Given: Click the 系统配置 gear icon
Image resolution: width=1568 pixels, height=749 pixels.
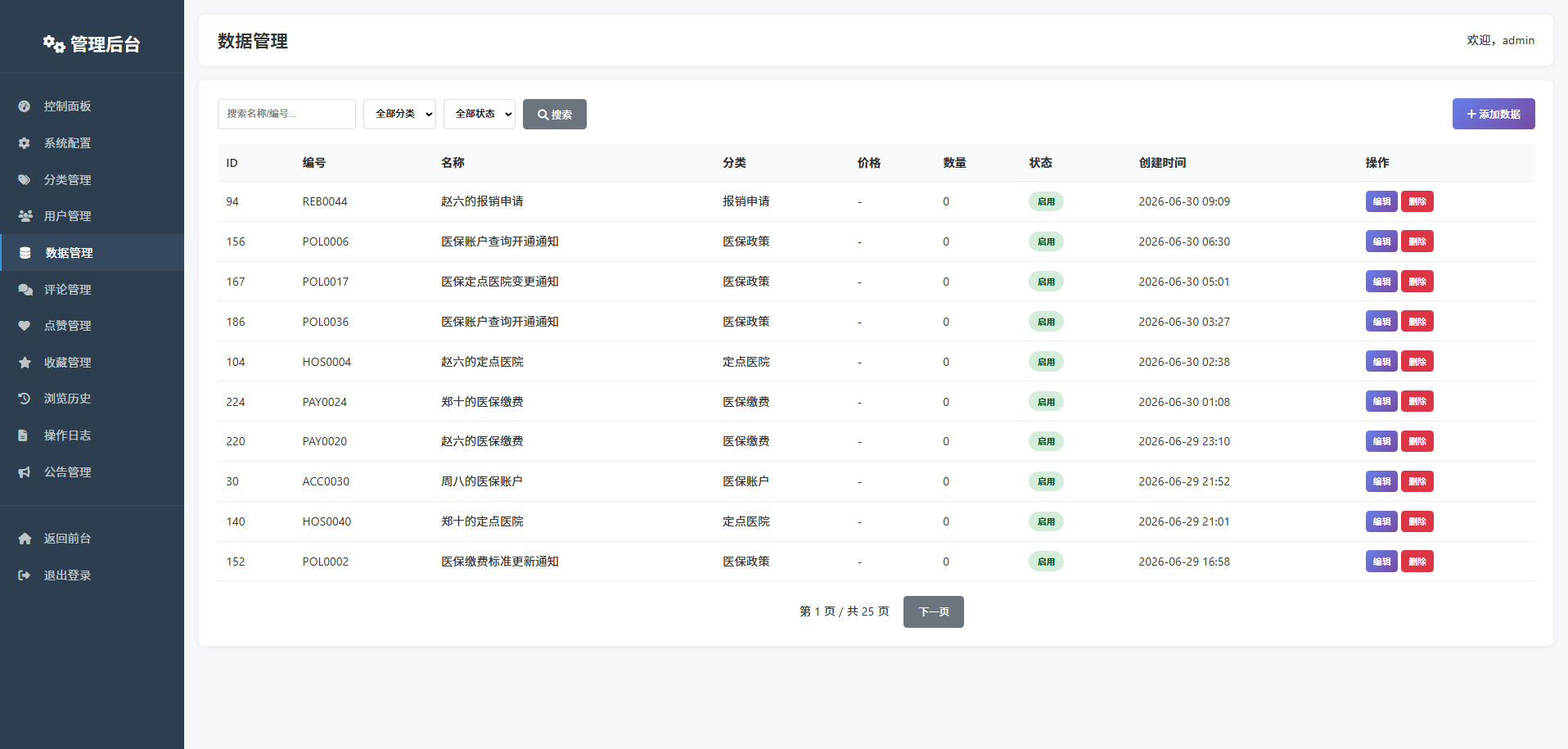Looking at the screenshot, I should [25, 143].
